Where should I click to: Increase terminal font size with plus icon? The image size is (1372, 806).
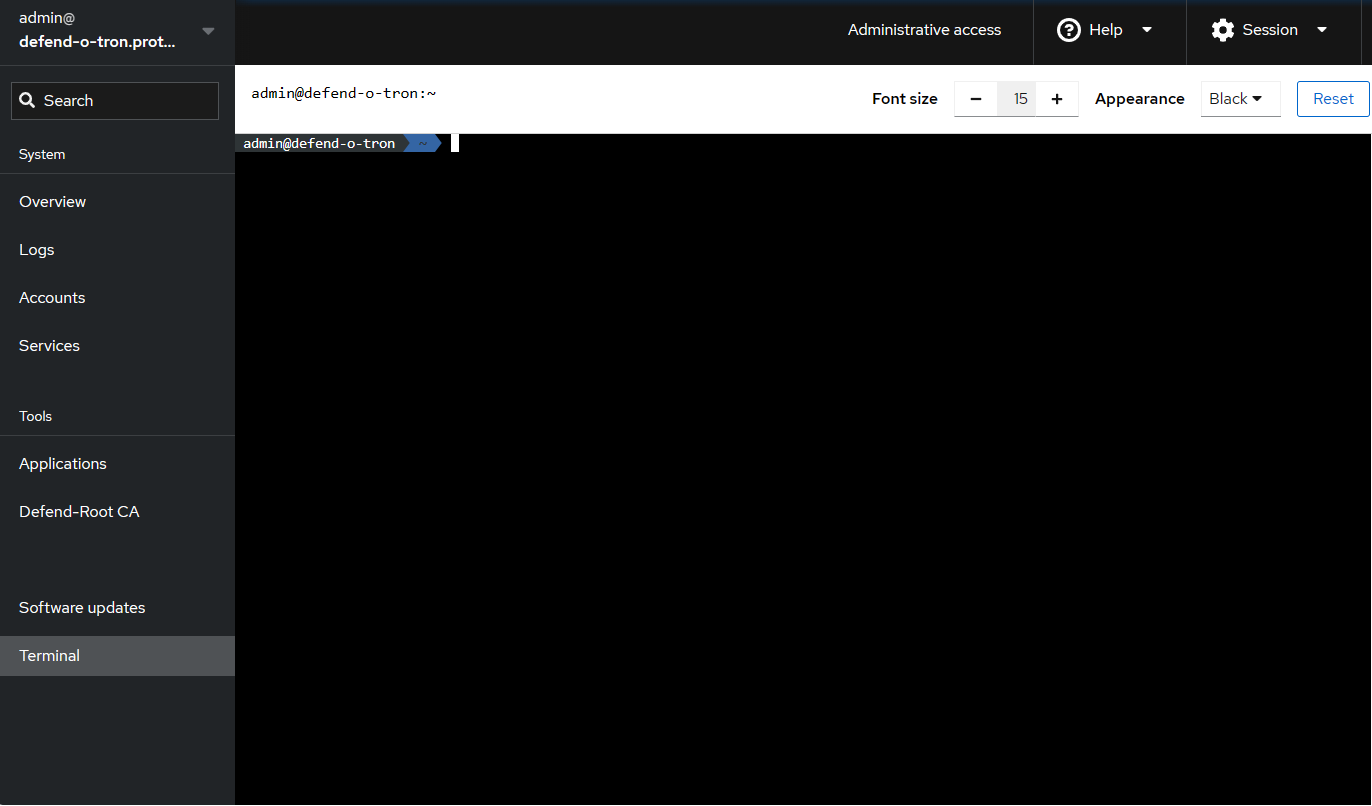click(x=1057, y=98)
